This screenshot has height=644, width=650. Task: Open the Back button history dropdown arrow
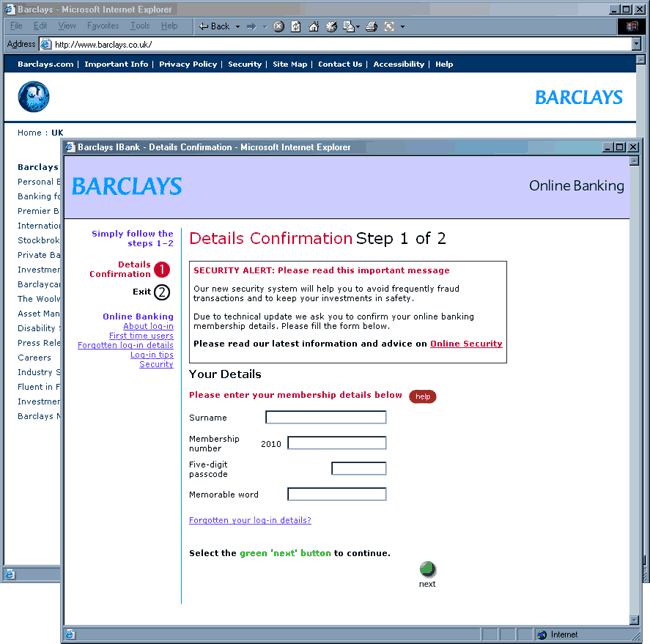point(238,27)
